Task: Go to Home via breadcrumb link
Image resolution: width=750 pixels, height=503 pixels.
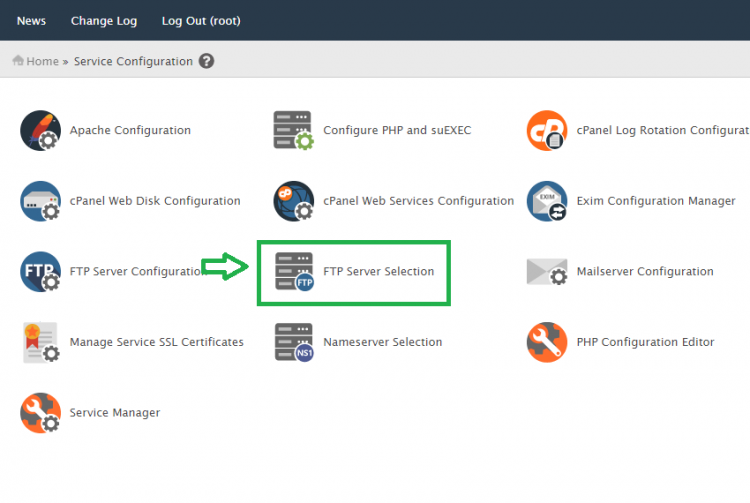Action: [x=42, y=61]
